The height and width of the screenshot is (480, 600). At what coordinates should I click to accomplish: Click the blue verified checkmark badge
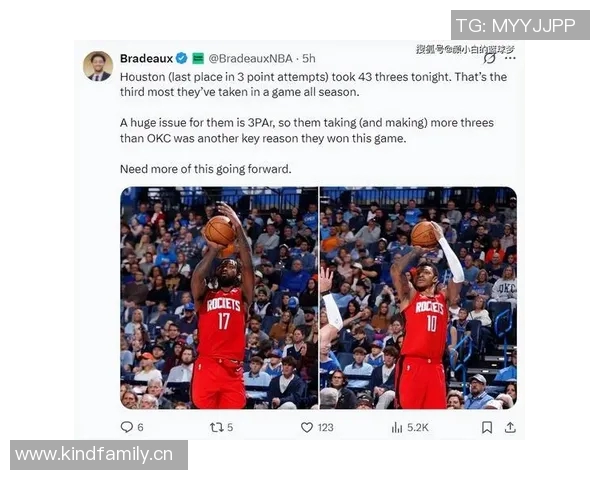tap(181, 58)
